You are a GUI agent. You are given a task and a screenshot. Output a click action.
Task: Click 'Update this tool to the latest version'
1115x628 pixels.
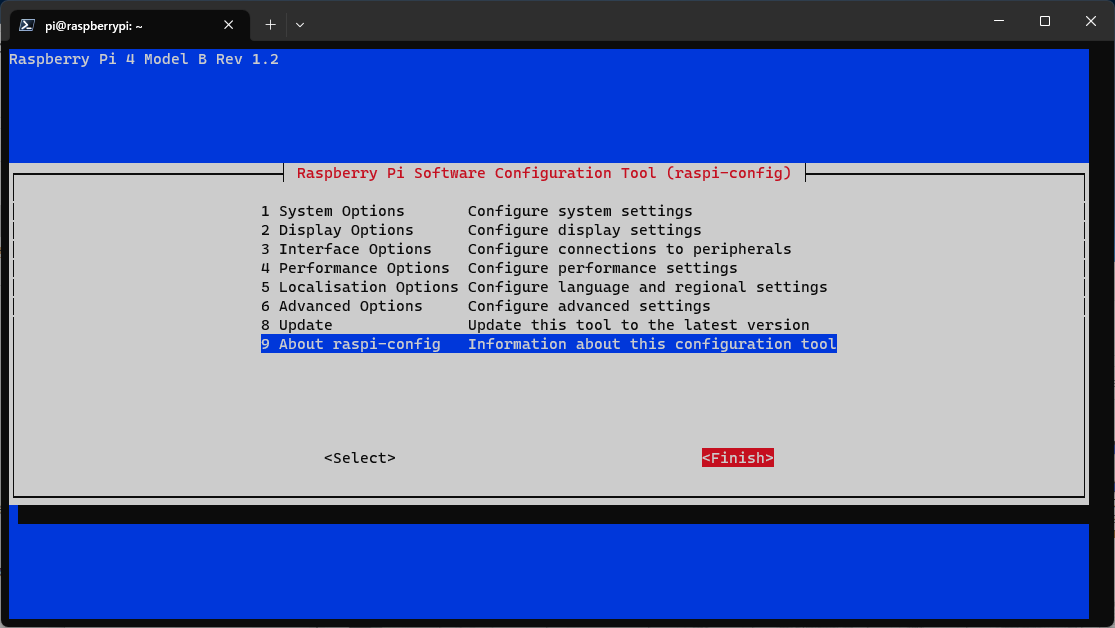(639, 325)
